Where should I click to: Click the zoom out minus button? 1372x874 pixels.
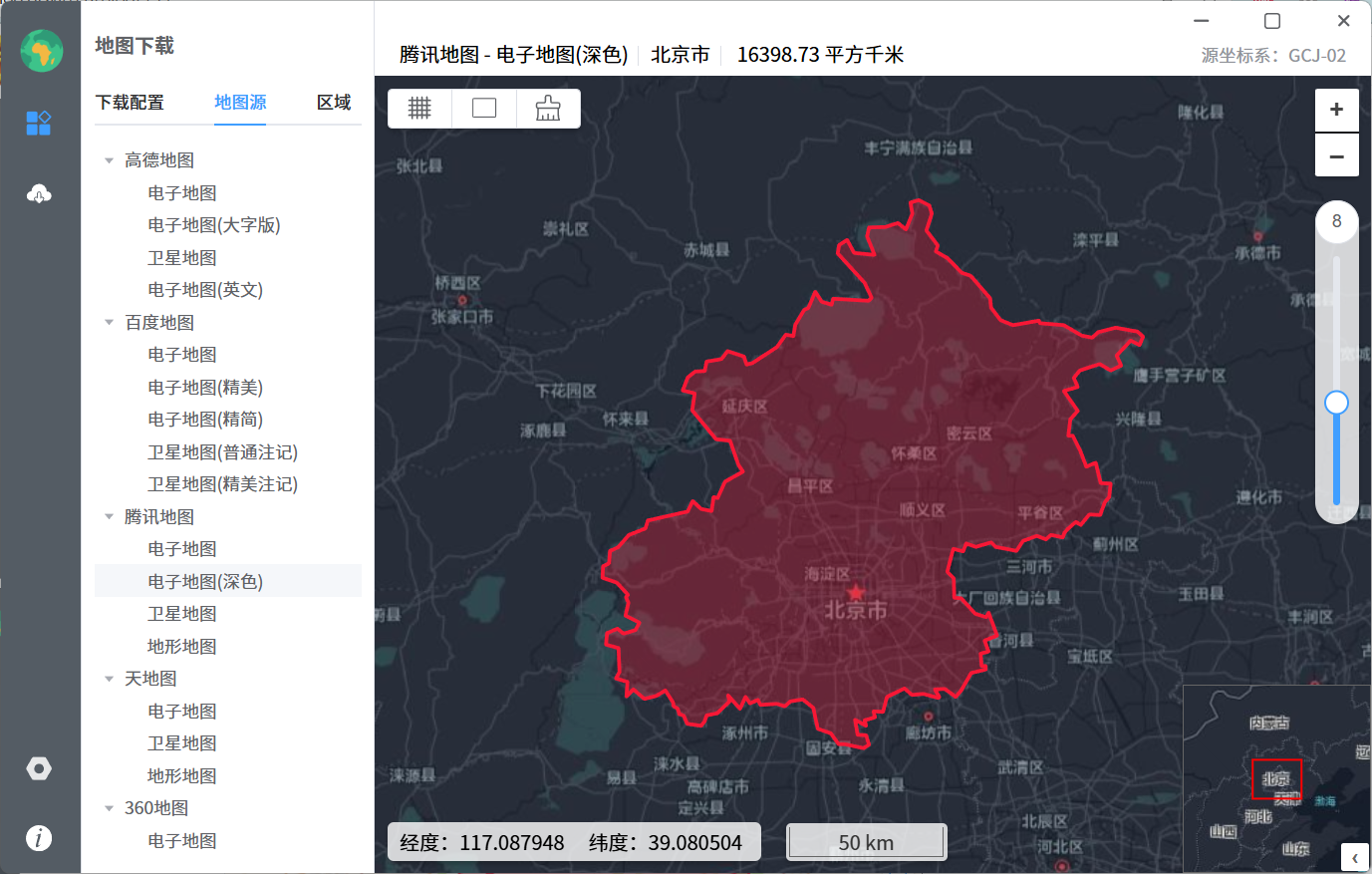point(1336,155)
